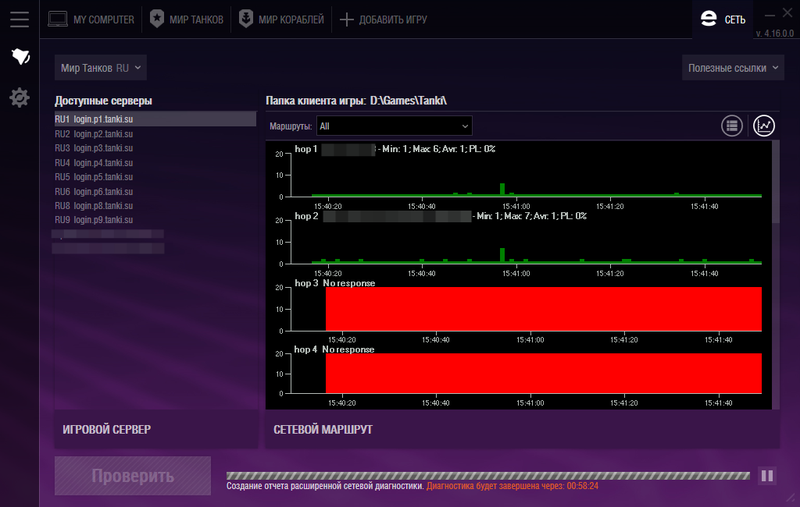Screen dimensions: 800x507
Task: Open the Маршруты All combo box
Action: 394,126
